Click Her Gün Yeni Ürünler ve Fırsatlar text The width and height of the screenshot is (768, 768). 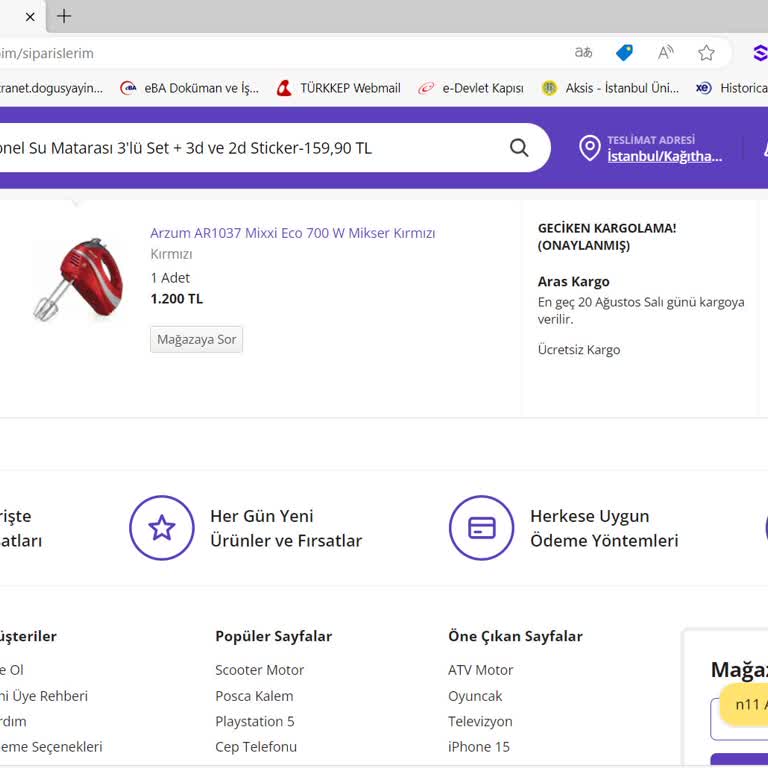point(286,528)
